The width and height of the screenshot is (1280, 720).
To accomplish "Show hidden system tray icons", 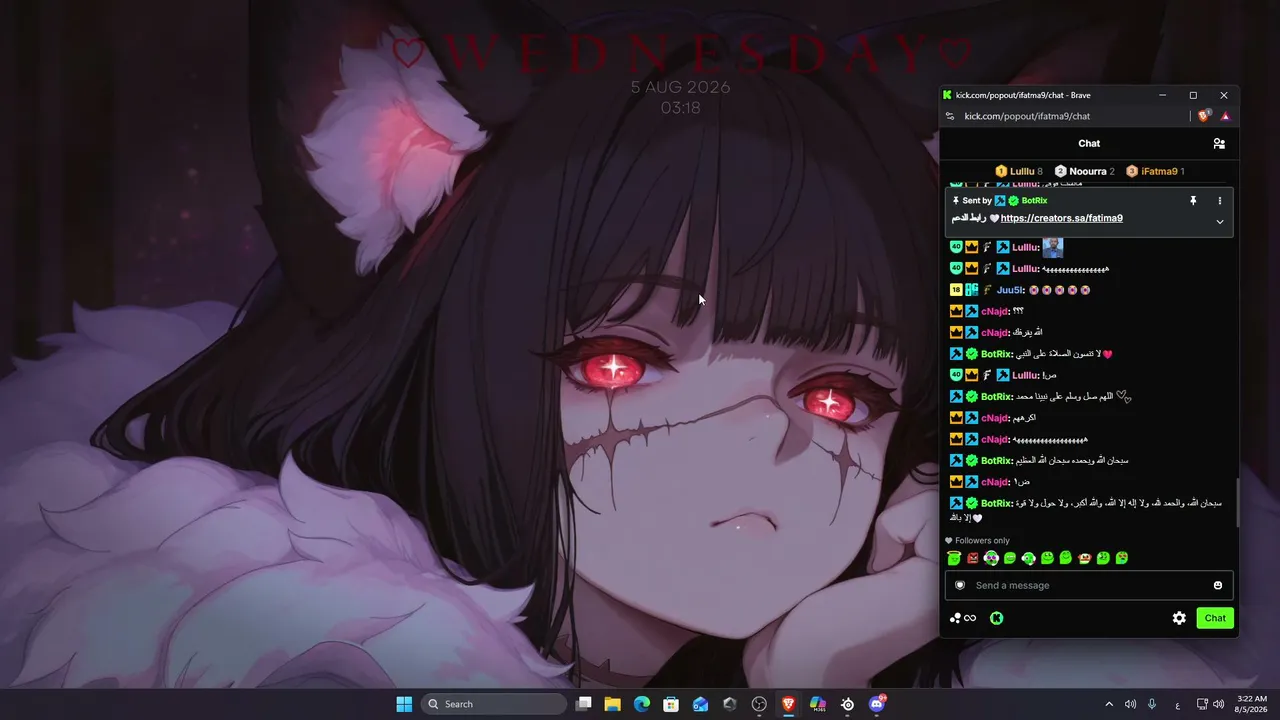I will tap(1108, 704).
